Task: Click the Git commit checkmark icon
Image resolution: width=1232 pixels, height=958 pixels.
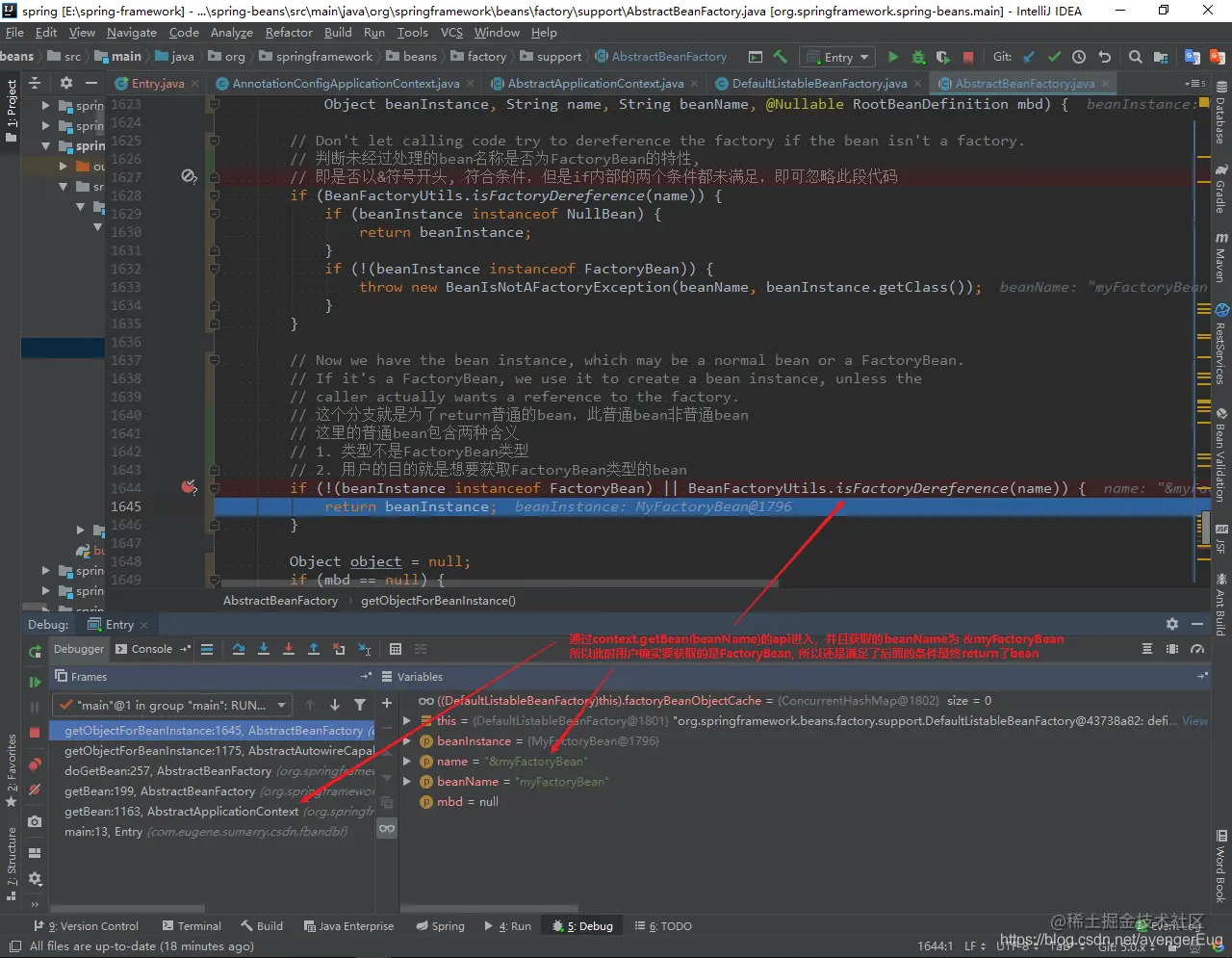Action: coord(1054,57)
